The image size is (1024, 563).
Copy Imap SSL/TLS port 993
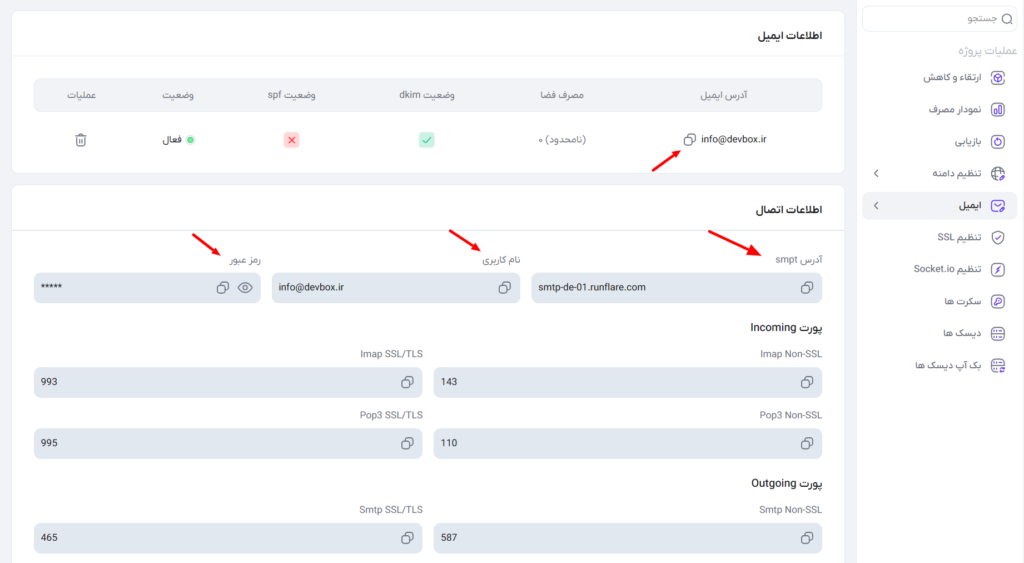(408, 382)
